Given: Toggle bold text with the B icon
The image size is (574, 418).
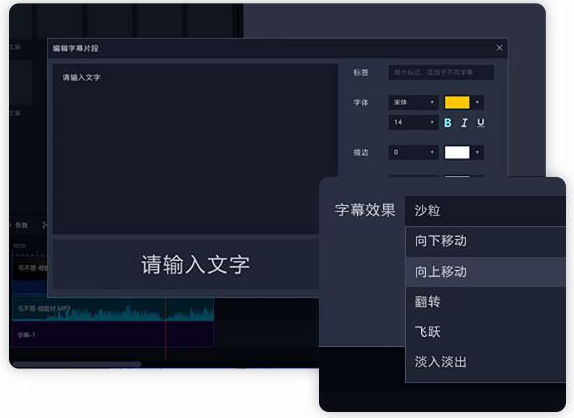Looking at the screenshot, I should 448,123.
